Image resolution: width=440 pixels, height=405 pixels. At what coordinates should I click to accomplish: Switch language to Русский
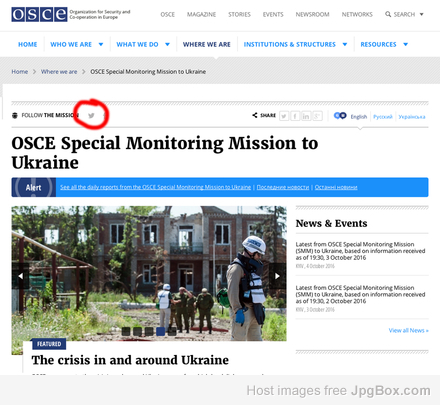383,117
